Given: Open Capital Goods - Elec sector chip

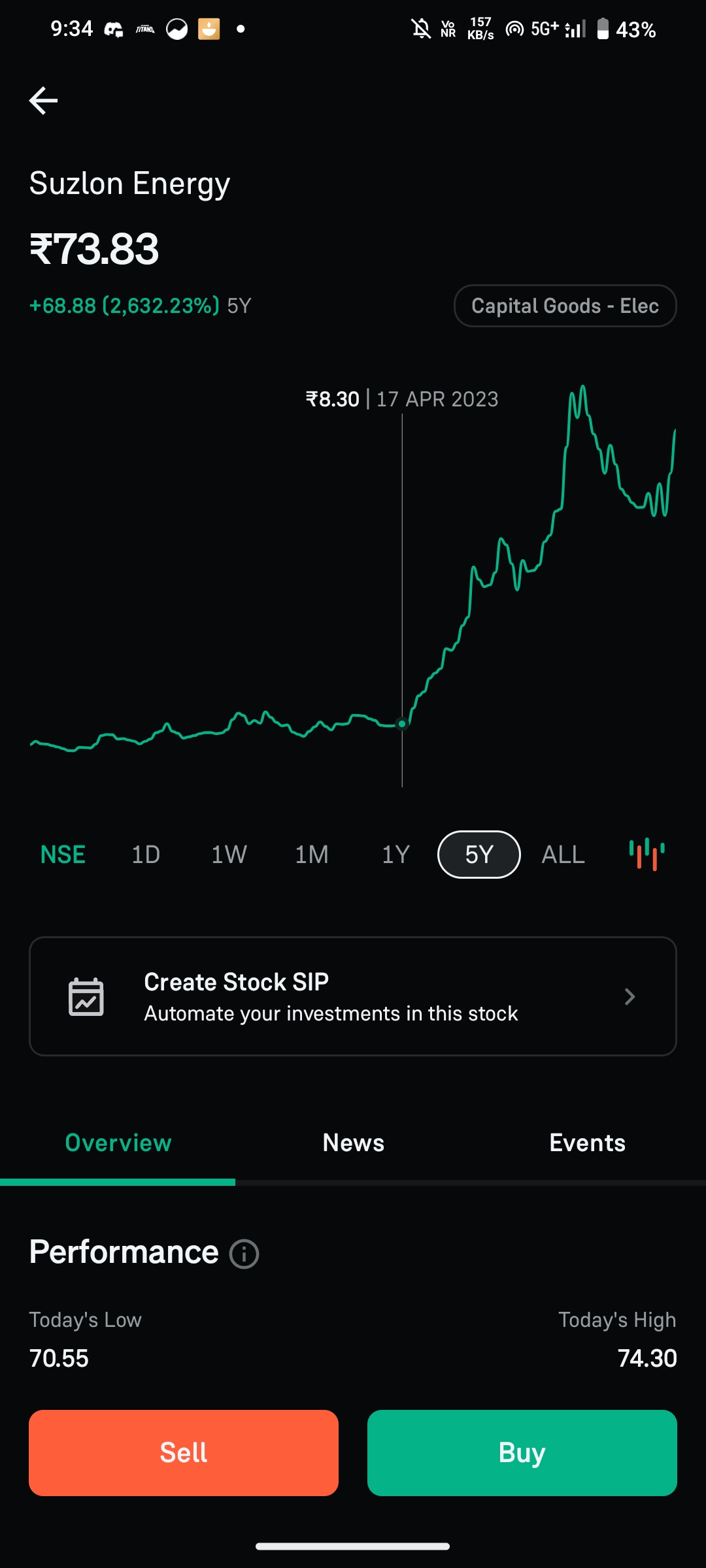Looking at the screenshot, I should [x=565, y=306].
